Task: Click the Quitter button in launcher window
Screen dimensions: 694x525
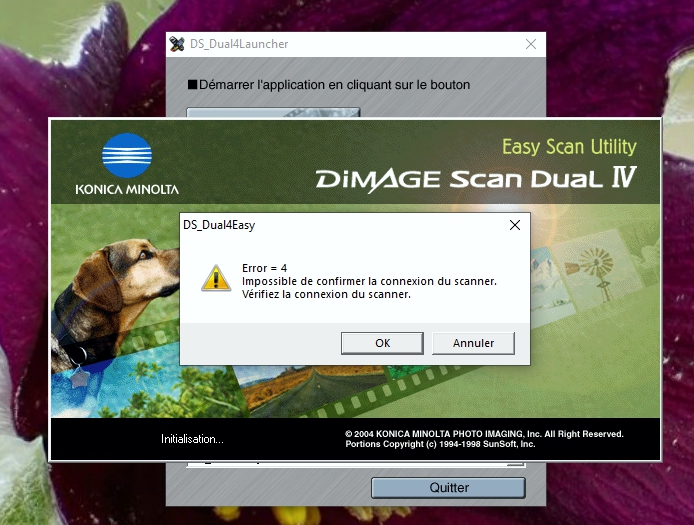Action: pos(448,487)
